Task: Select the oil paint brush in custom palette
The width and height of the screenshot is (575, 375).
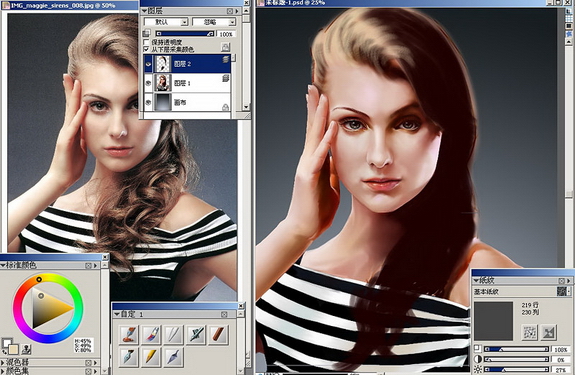Action: pyautogui.click(x=129, y=334)
